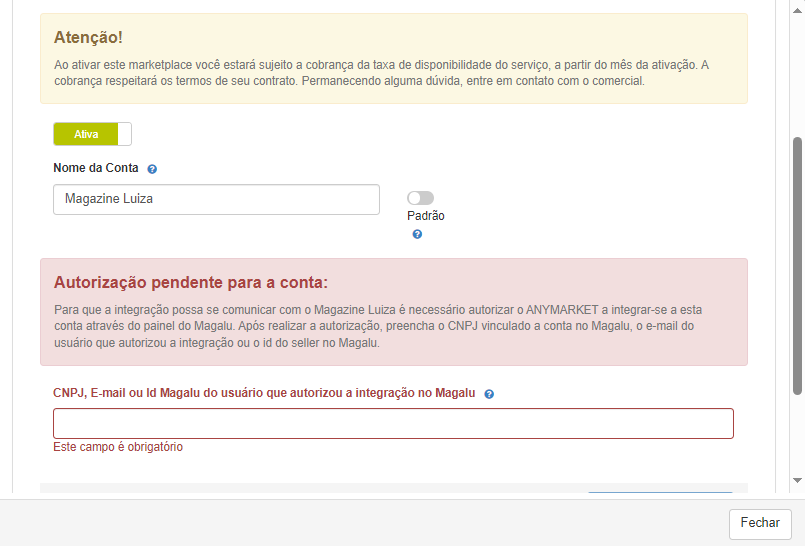Click the 'Atenção!' warning heading
The image size is (805, 546).
88,37
